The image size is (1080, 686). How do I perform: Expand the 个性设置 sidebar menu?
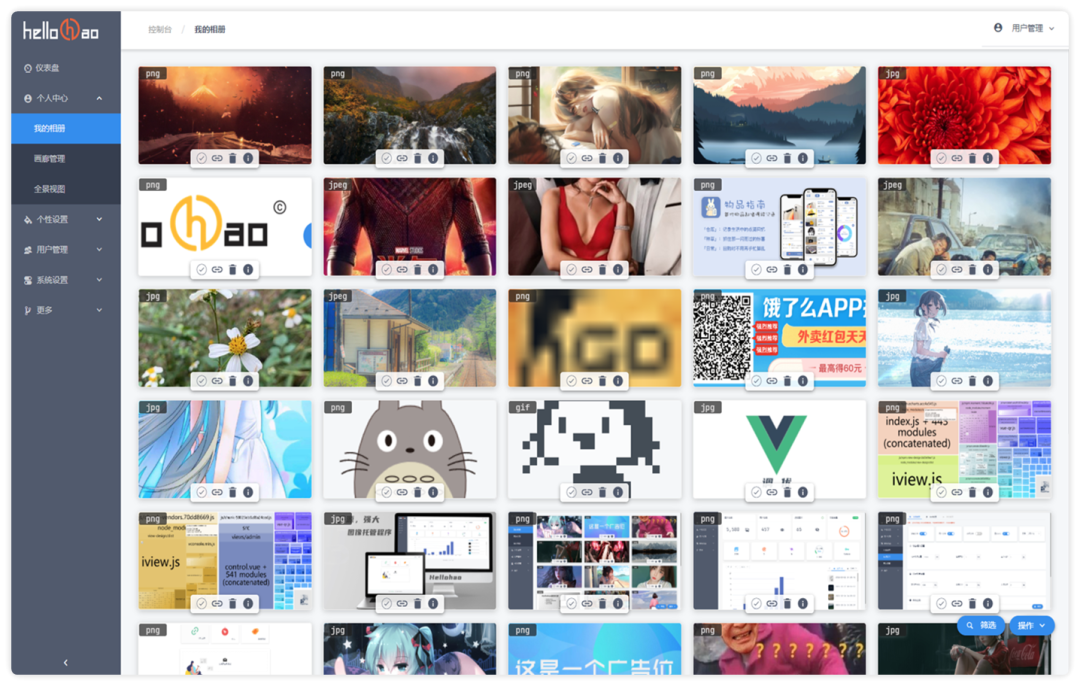[65, 220]
